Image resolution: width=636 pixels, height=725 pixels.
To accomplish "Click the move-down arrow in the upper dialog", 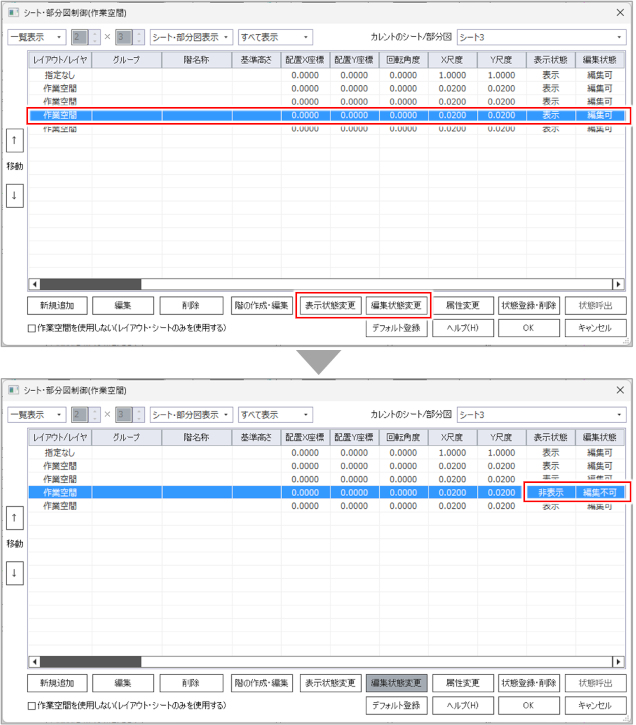I will pos(14,196).
